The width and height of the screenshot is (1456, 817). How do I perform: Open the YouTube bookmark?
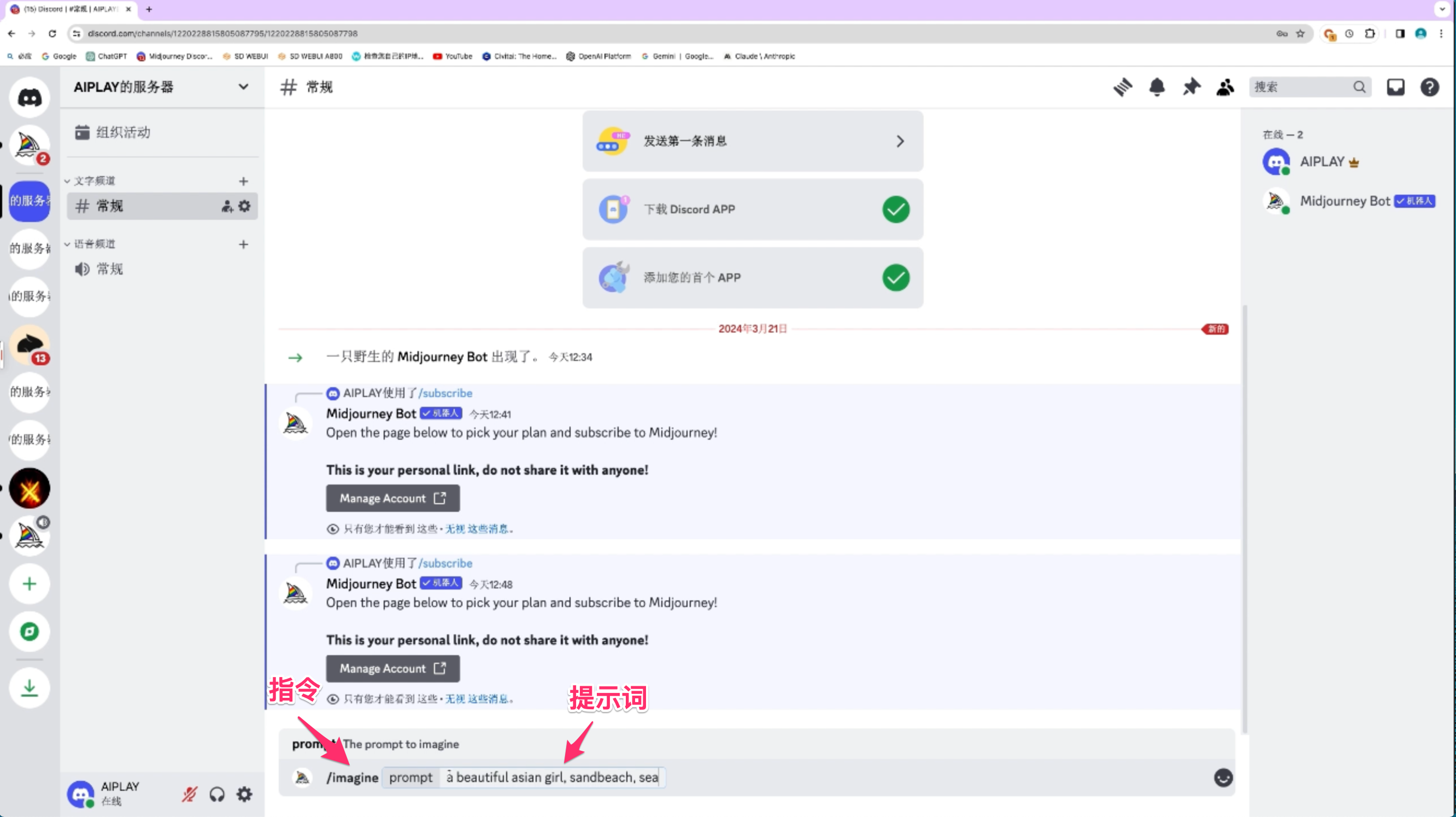click(x=452, y=56)
